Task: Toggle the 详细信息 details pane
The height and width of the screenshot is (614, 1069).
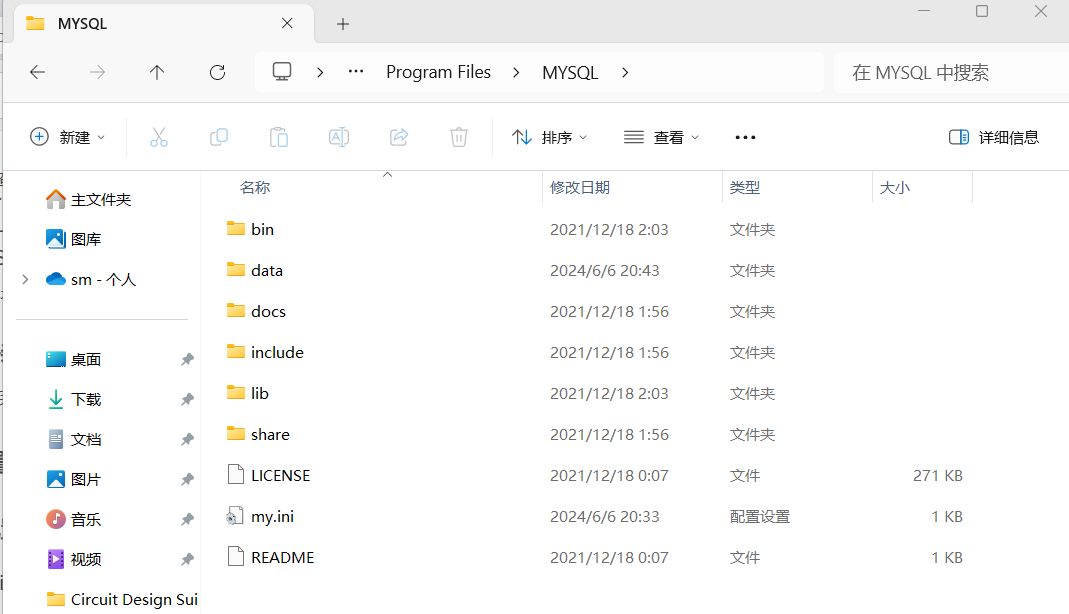Action: [994, 138]
